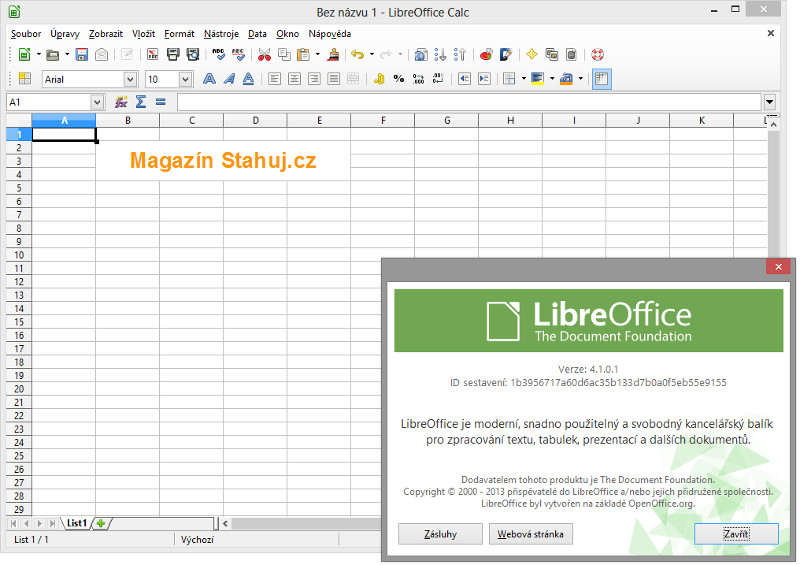The height and width of the screenshot is (565, 800).
Task: Click the Increase Indent icon
Action: tap(484, 79)
